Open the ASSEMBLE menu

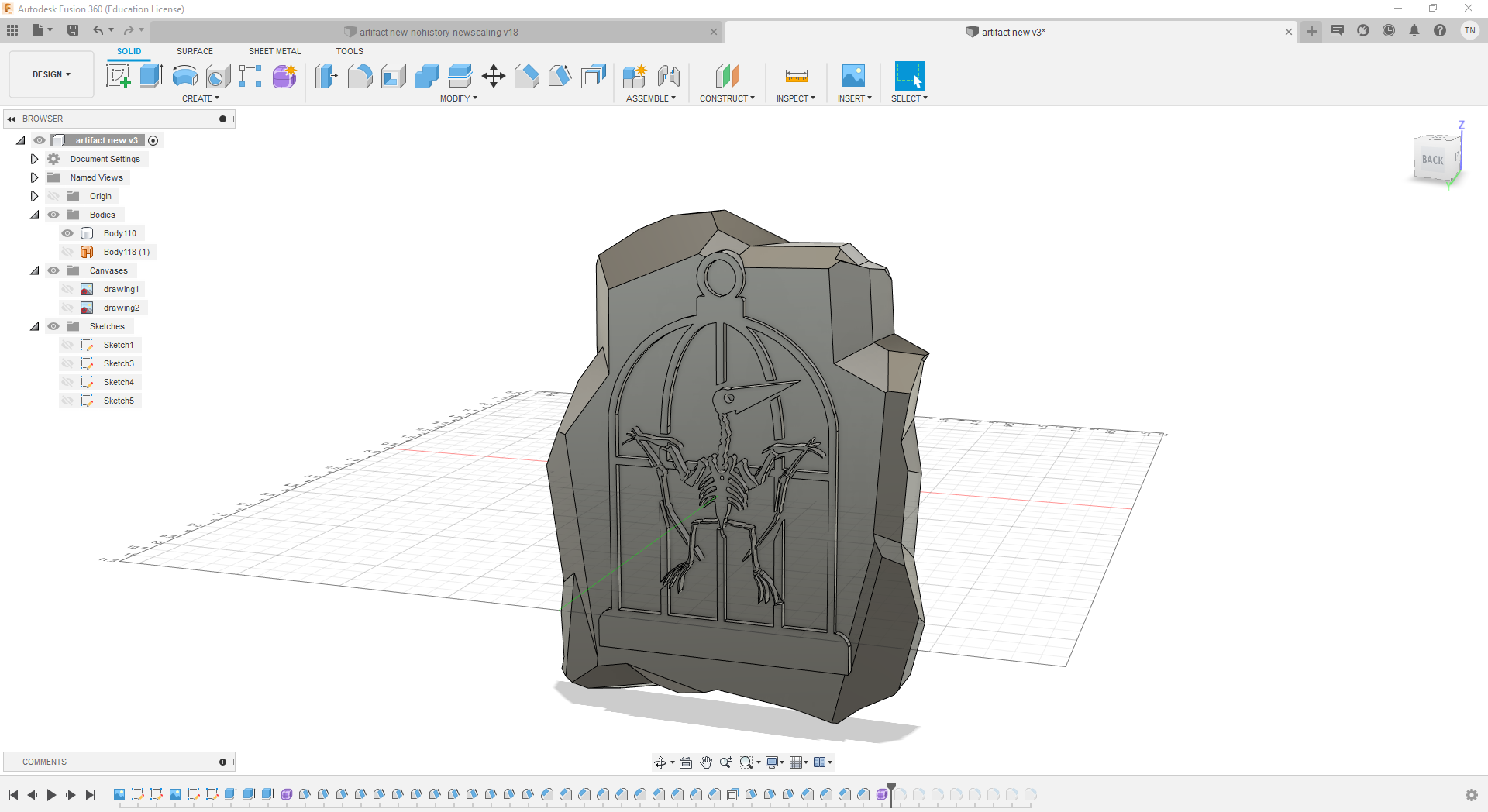pyautogui.click(x=651, y=98)
